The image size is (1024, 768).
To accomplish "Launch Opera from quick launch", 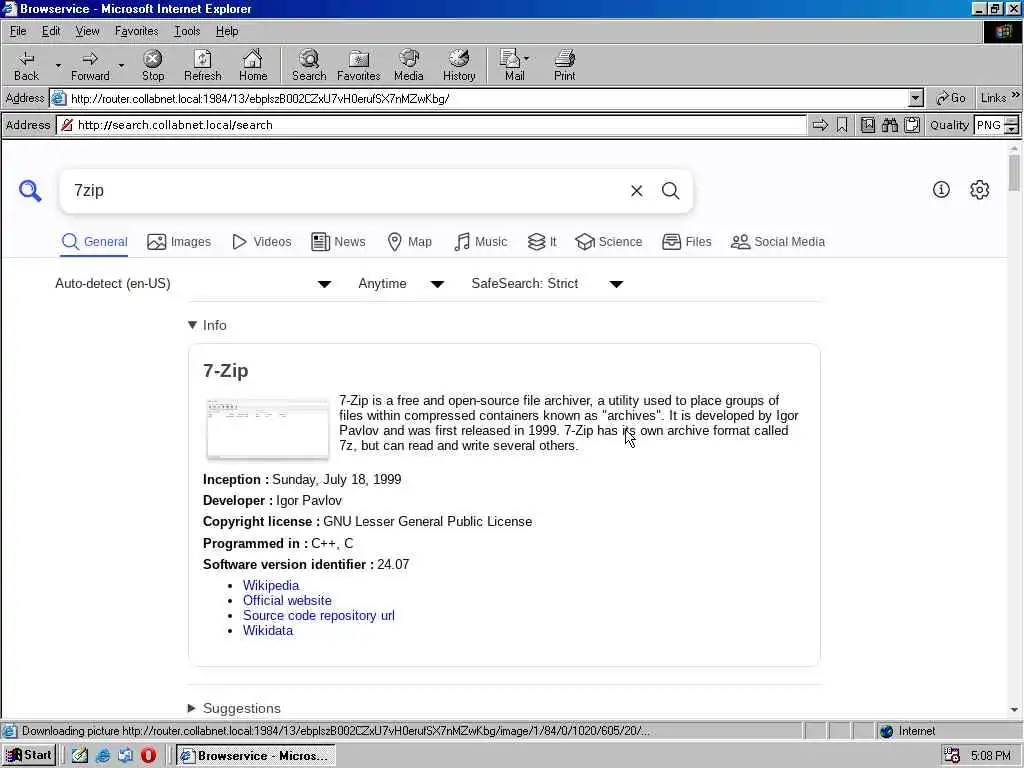I will [x=148, y=756].
